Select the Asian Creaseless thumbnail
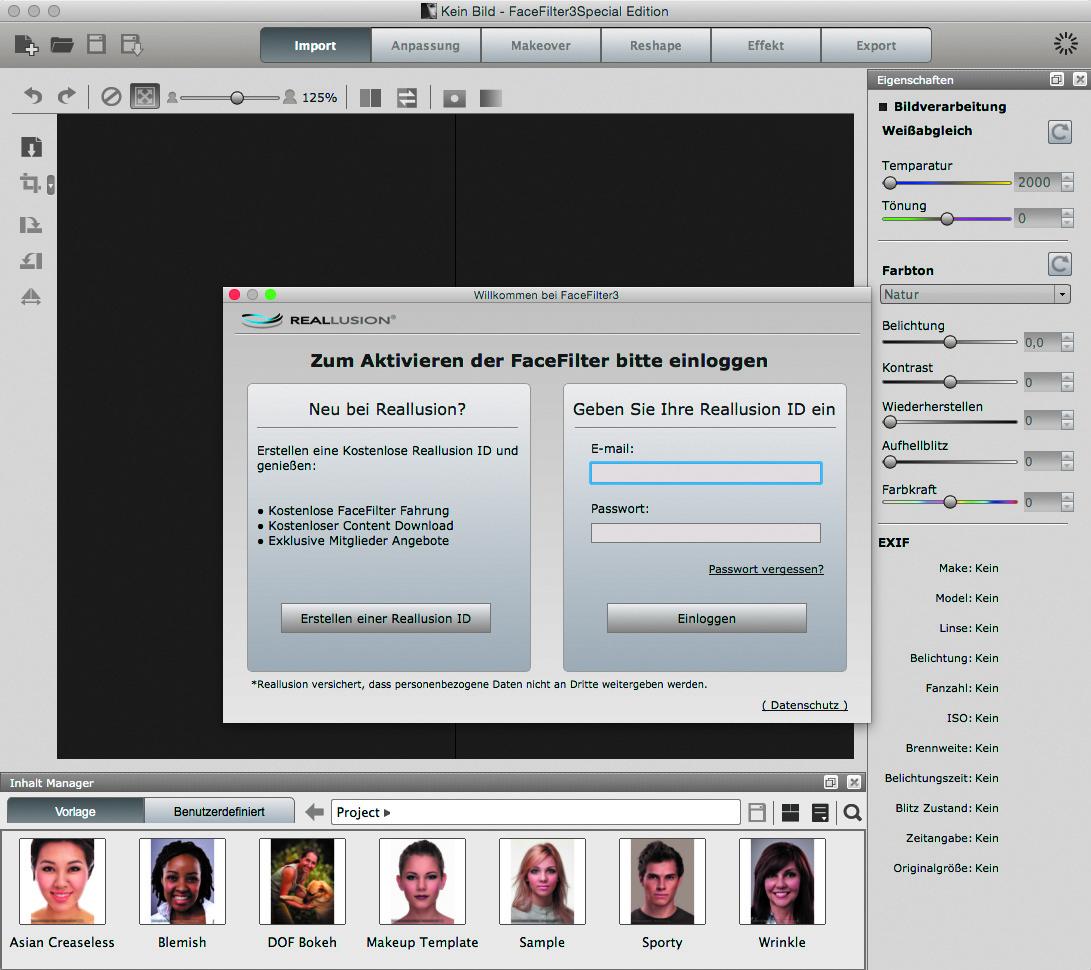1091x970 pixels. point(62,881)
